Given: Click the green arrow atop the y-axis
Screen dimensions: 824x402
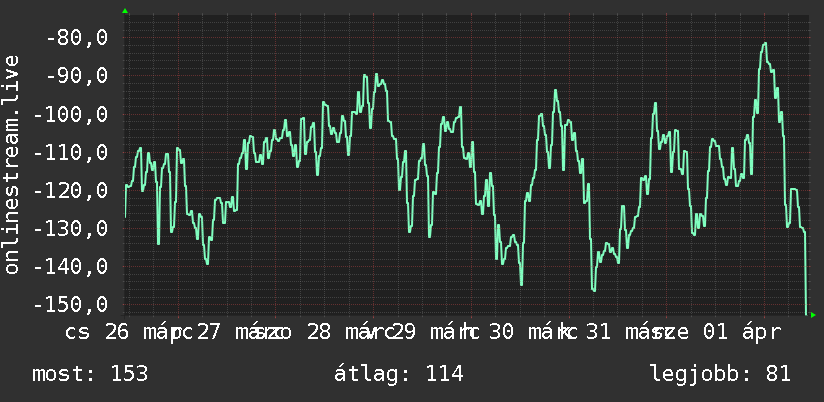Looking at the screenshot, I should 125,11.
